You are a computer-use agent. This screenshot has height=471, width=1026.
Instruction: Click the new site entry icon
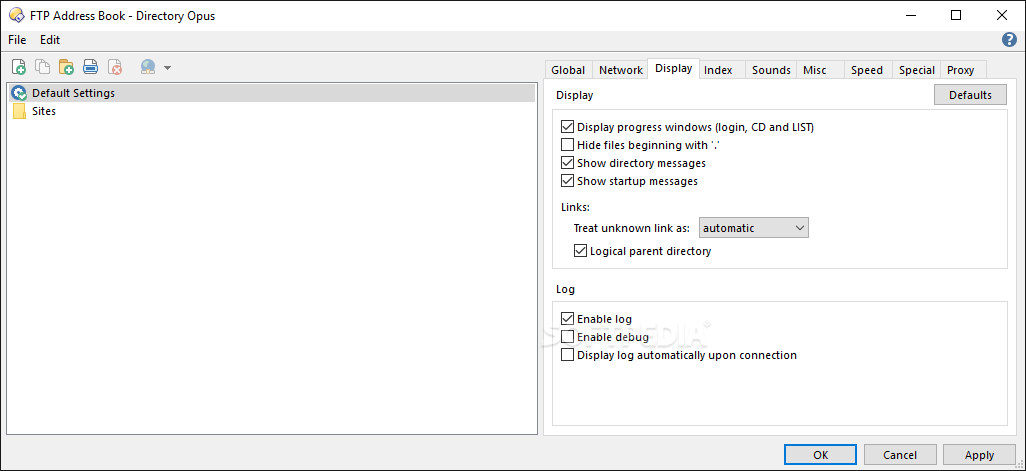tap(19, 67)
